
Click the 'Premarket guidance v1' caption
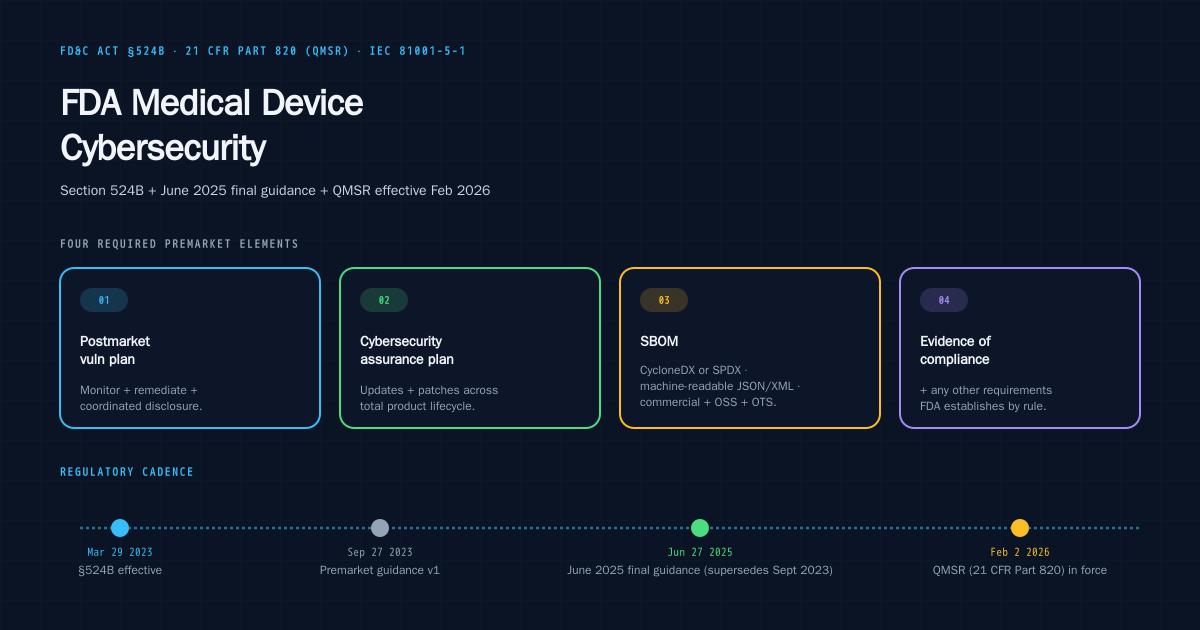[x=380, y=570]
